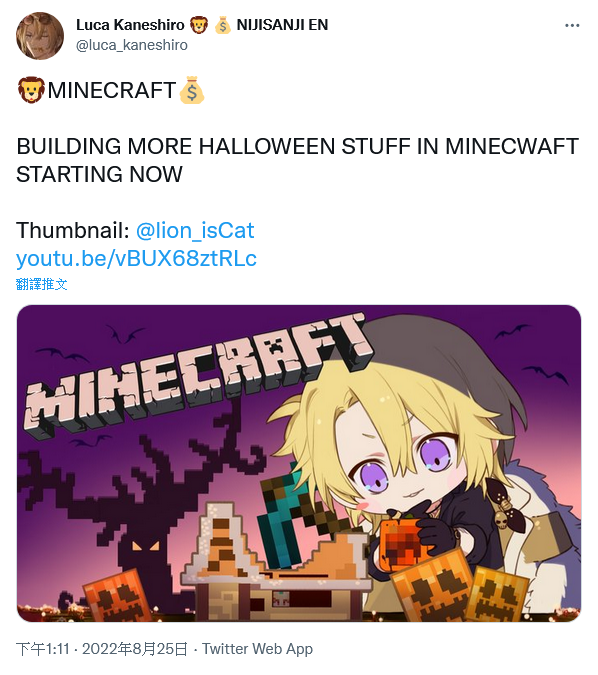Click the NIJISANJI EN text in name

point(282,25)
